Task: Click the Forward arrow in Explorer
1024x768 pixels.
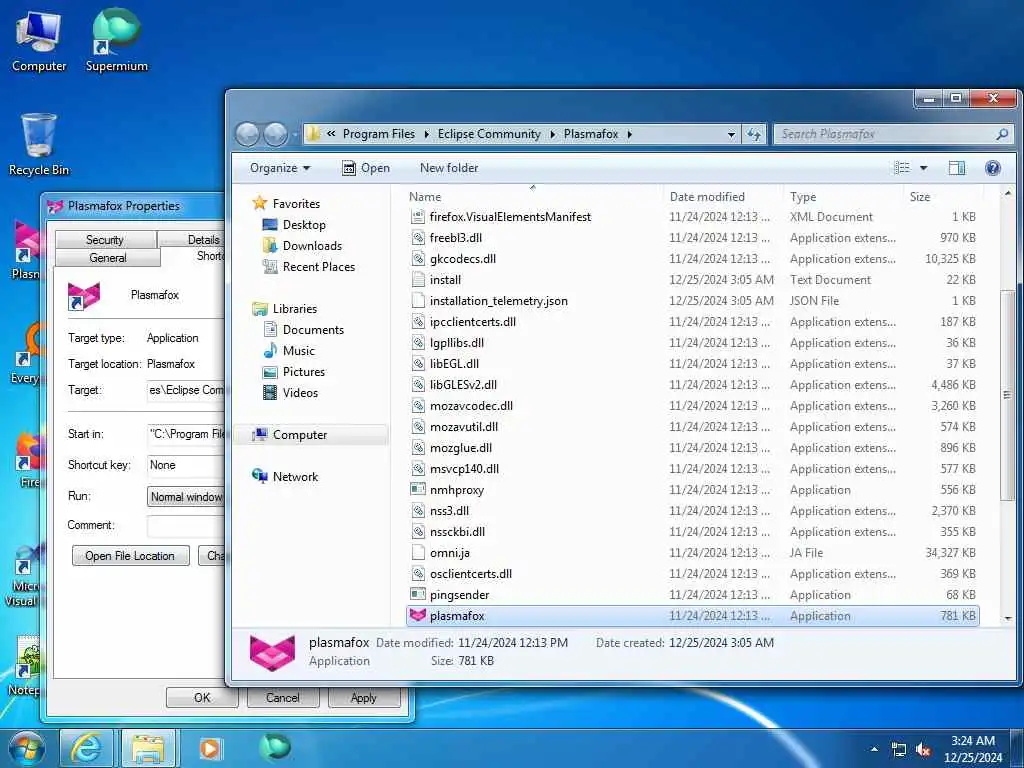Action: (x=275, y=134)
